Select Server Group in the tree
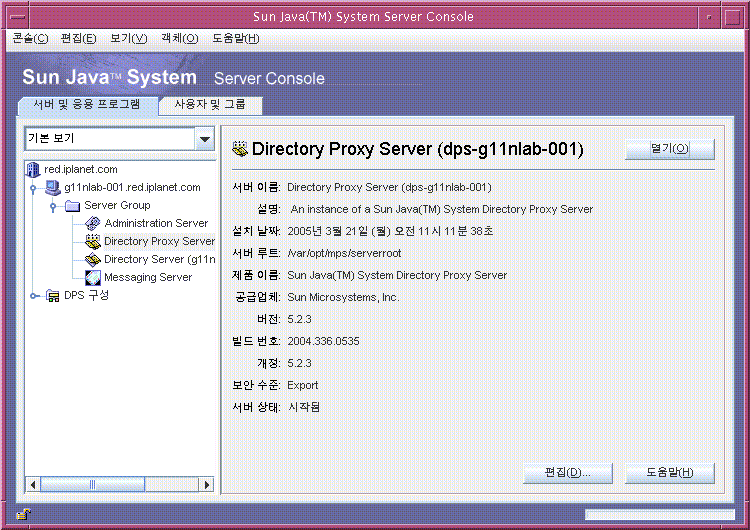Viewport: 750px width, 530px height. (x=117, y=206)
